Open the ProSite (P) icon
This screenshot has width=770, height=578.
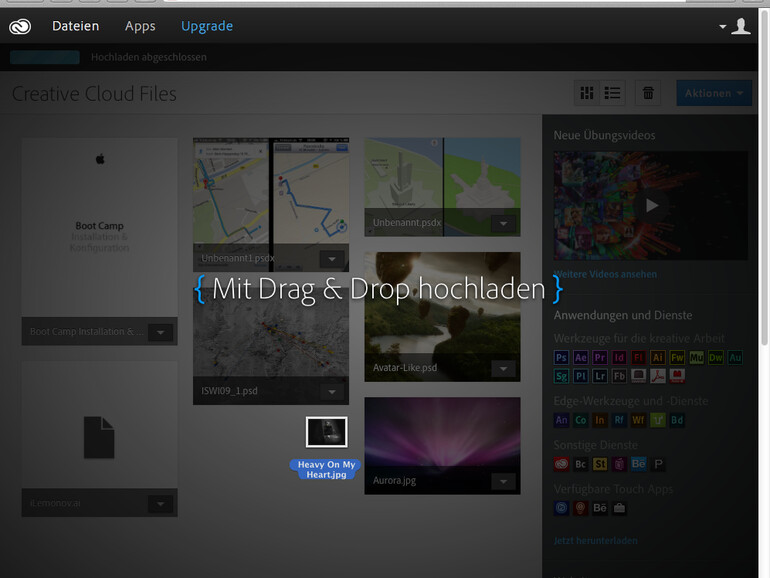click(658, 464)
